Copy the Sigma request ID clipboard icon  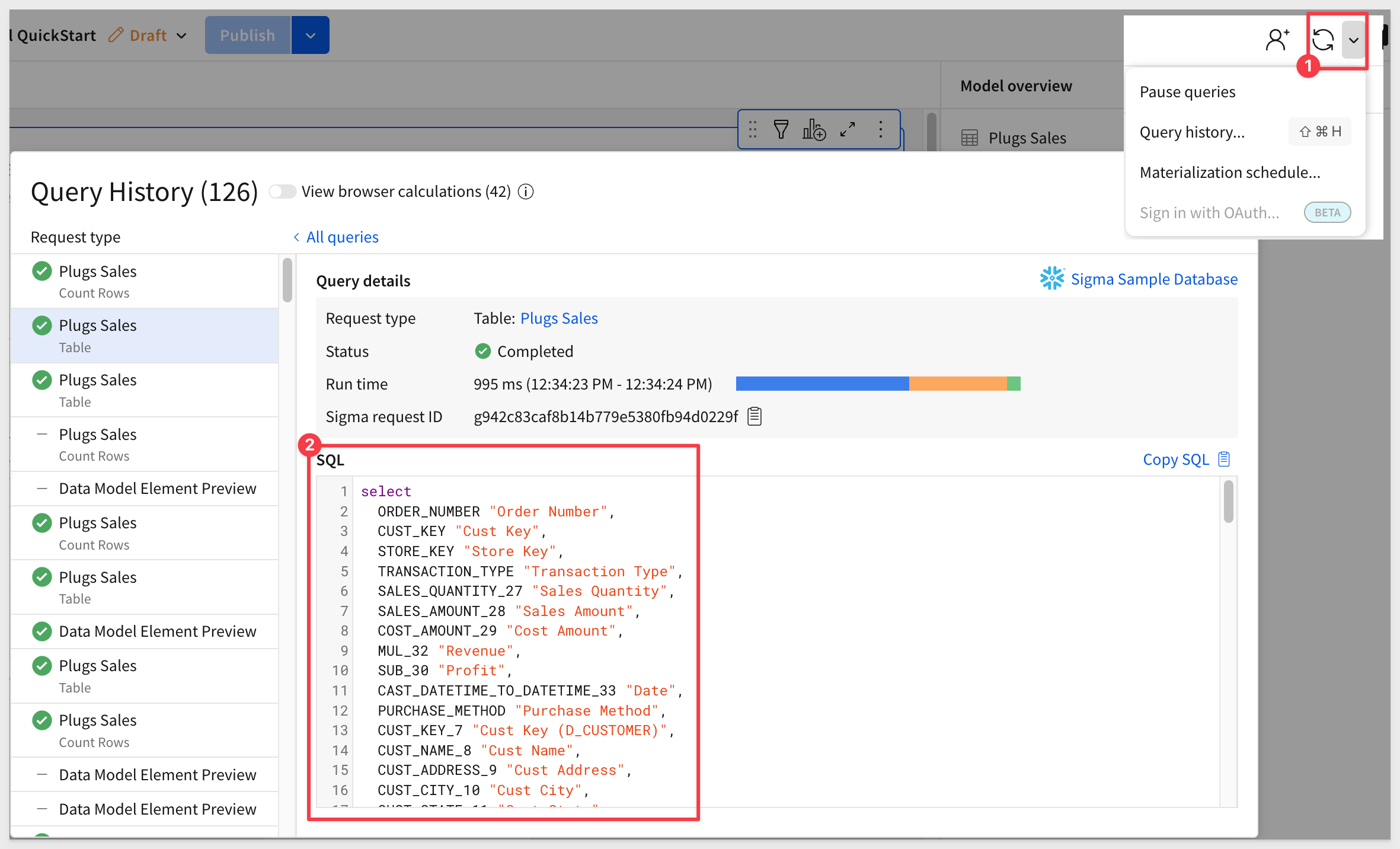coord(755,416)
